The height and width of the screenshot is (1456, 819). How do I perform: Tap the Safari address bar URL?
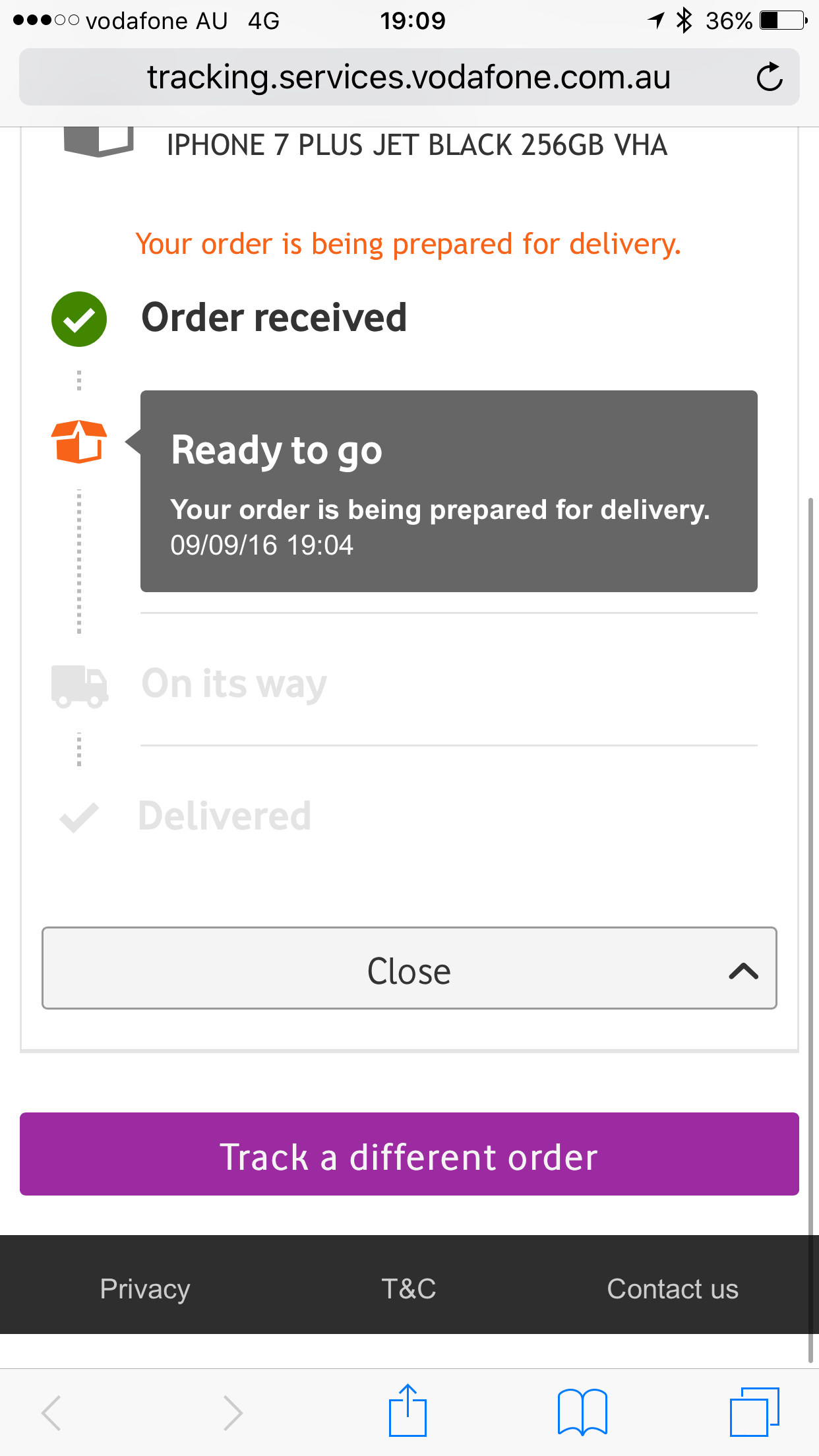[409, 77]
